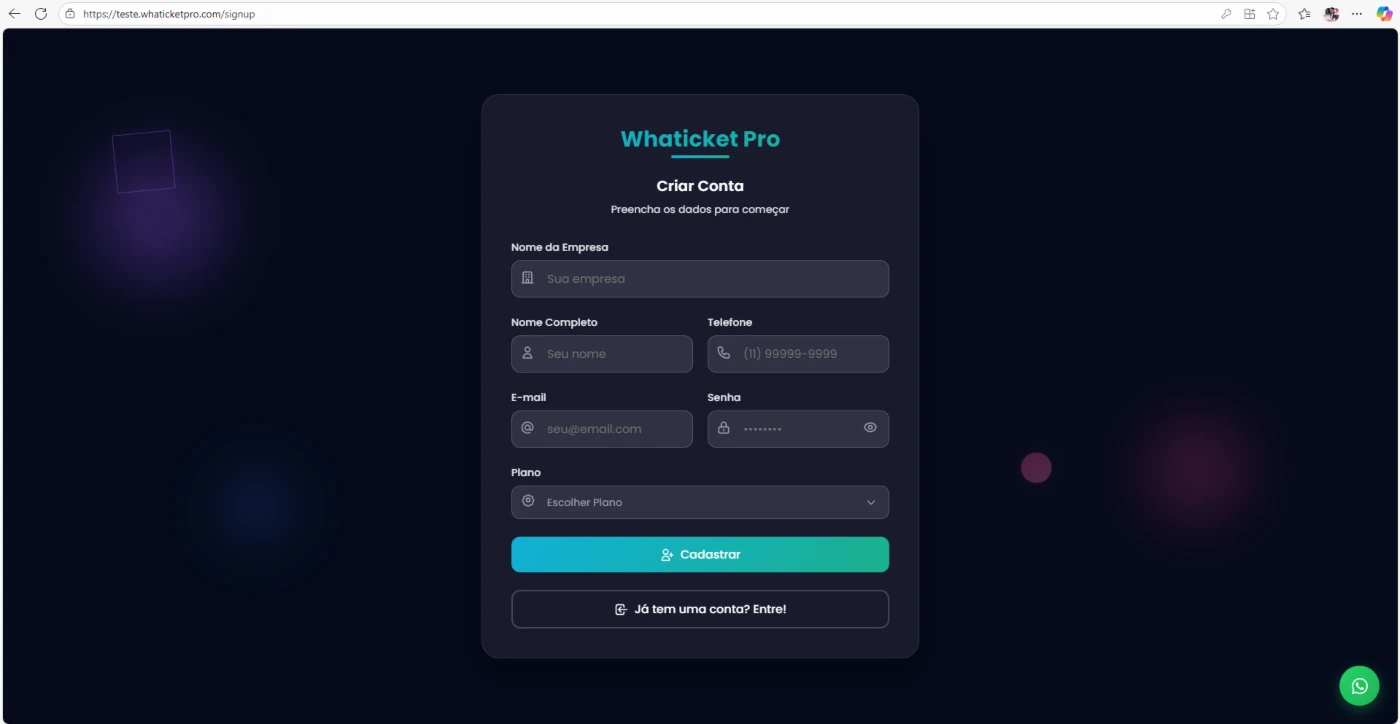Viewport: 1400px width, 724px height.
Task: Open WhatsApp chat via the green floating button
Action: click(x=1359, y=686)
